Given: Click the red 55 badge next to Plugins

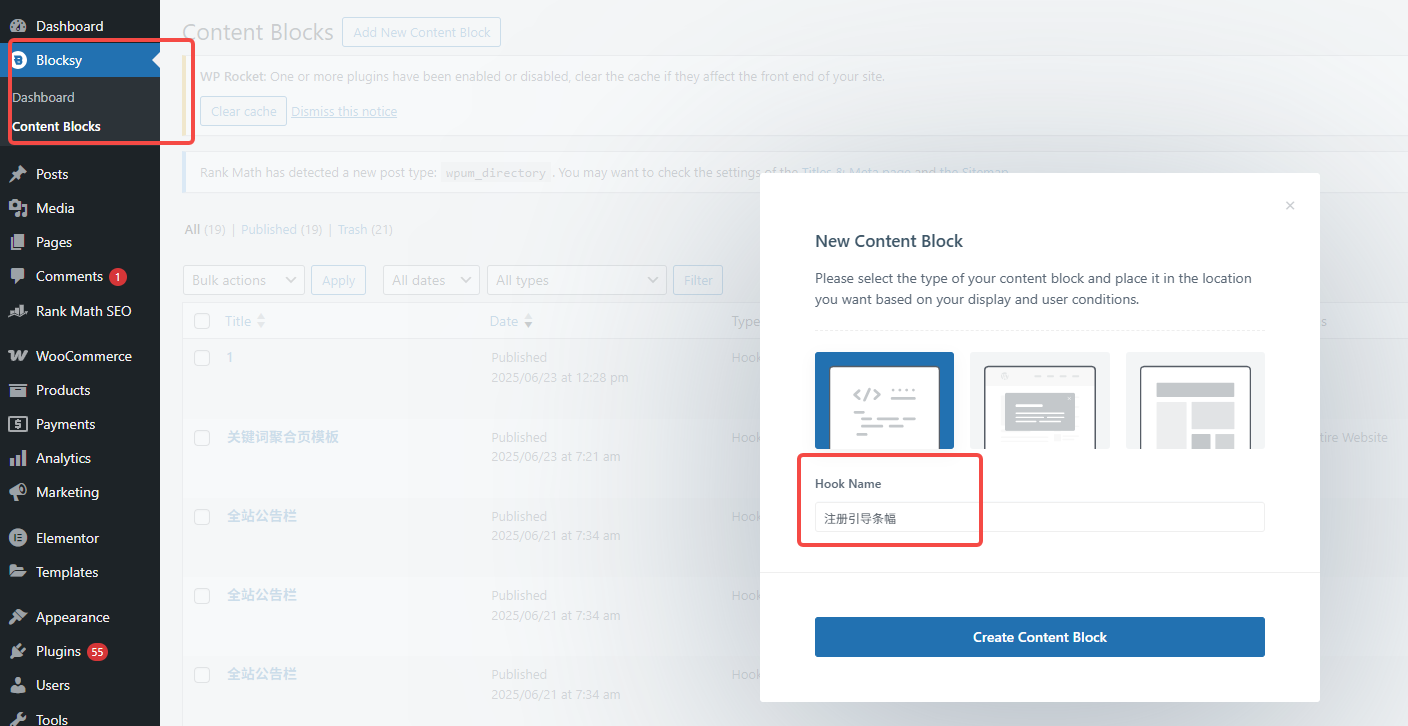Looking at the screenshot, I should (97, 652).
